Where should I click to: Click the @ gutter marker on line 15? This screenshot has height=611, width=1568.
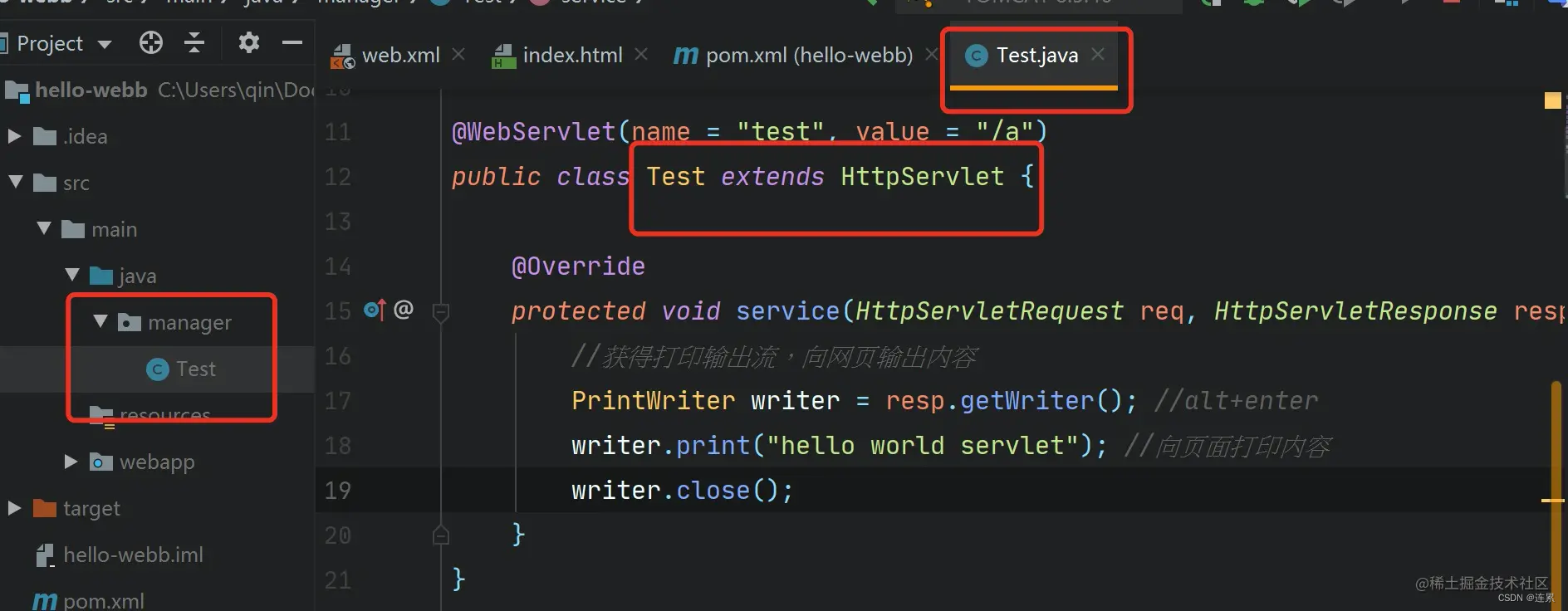tap(404, 310)
